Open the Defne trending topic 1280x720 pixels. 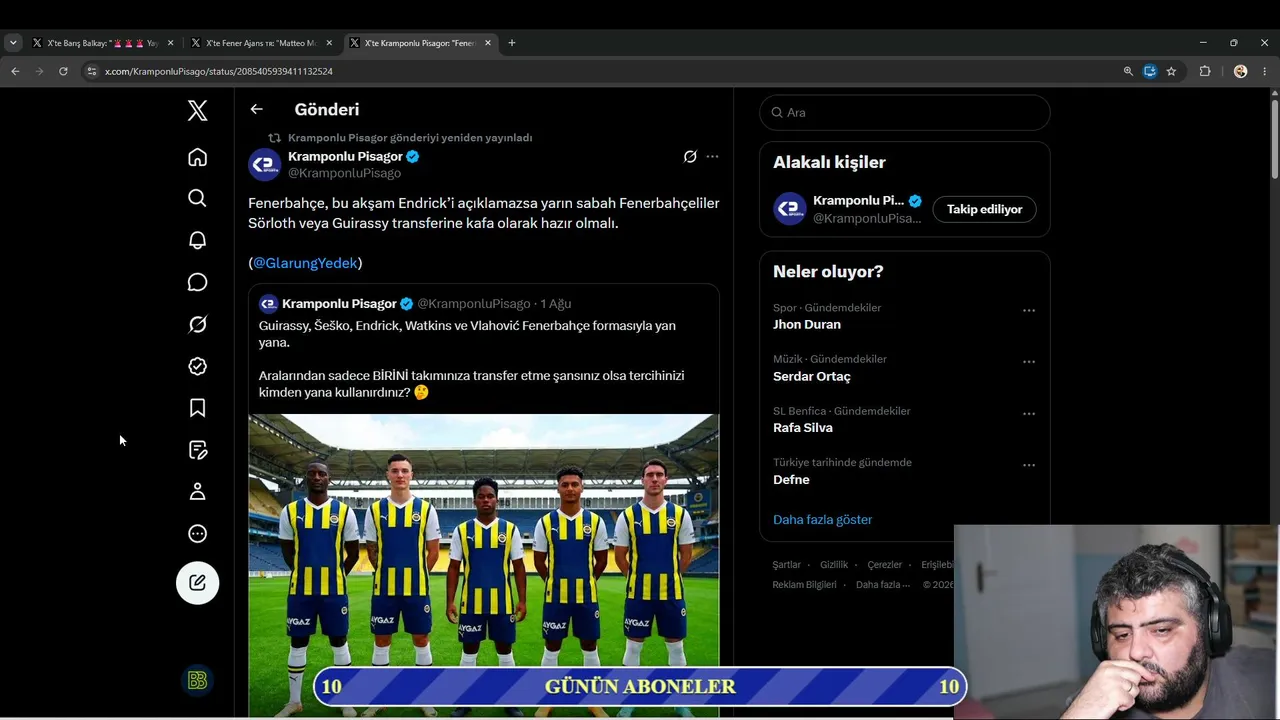[791, 480]
